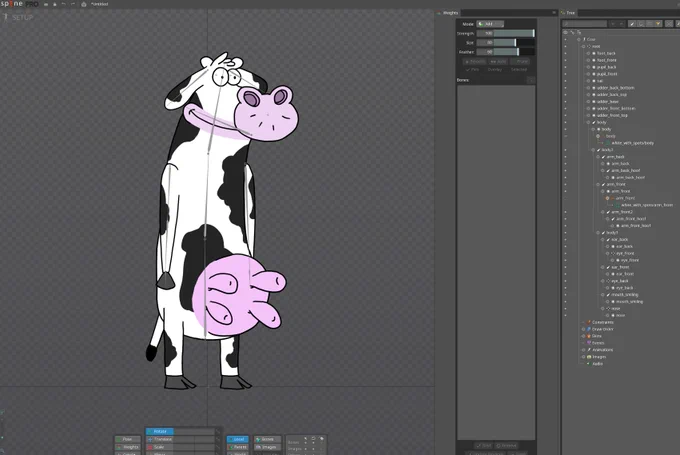Select the Rotate tool
Image resolution: width=680 pixels, height=455 pixels.
(160, 432)
